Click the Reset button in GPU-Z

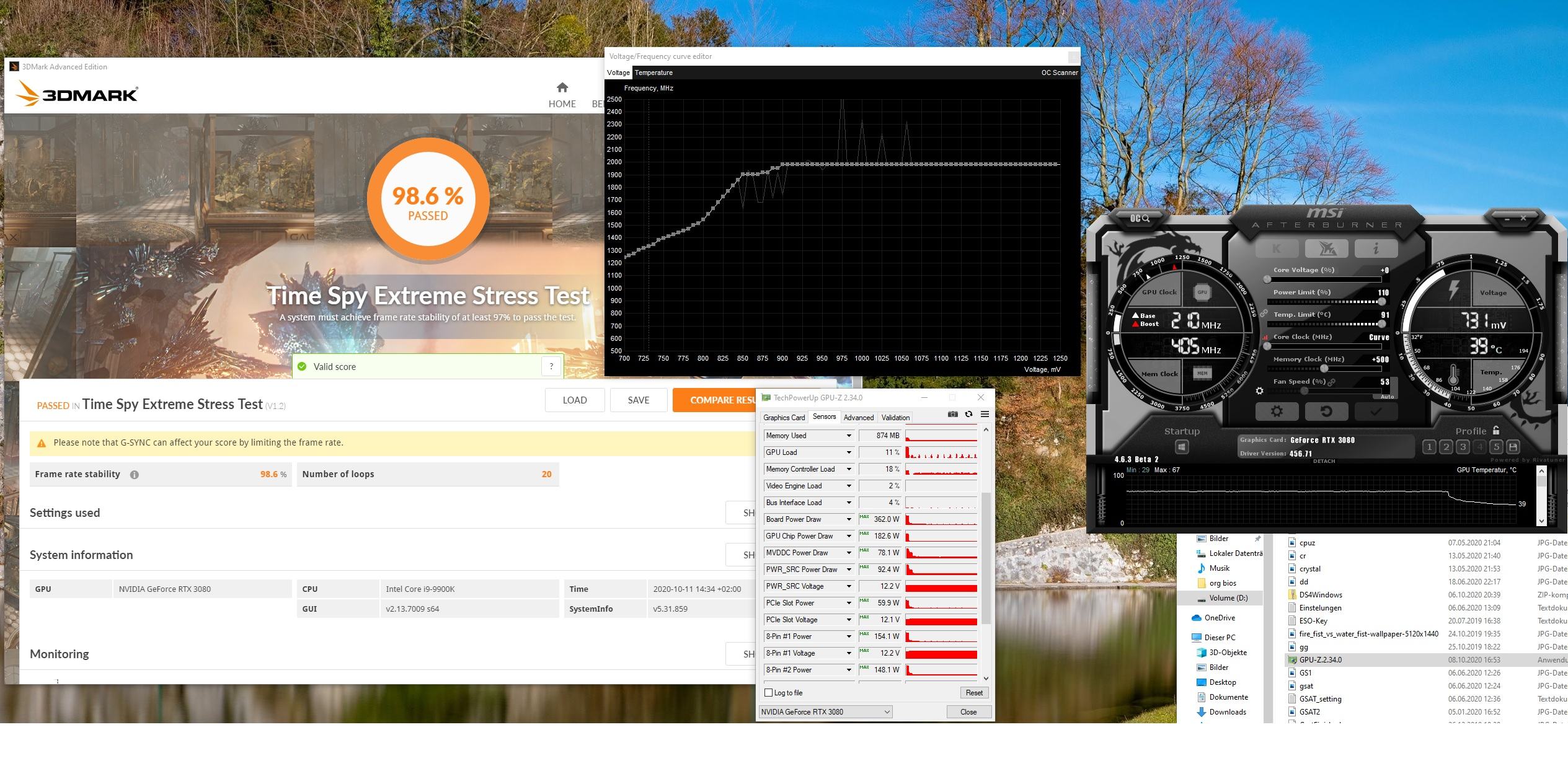point(974,693)
